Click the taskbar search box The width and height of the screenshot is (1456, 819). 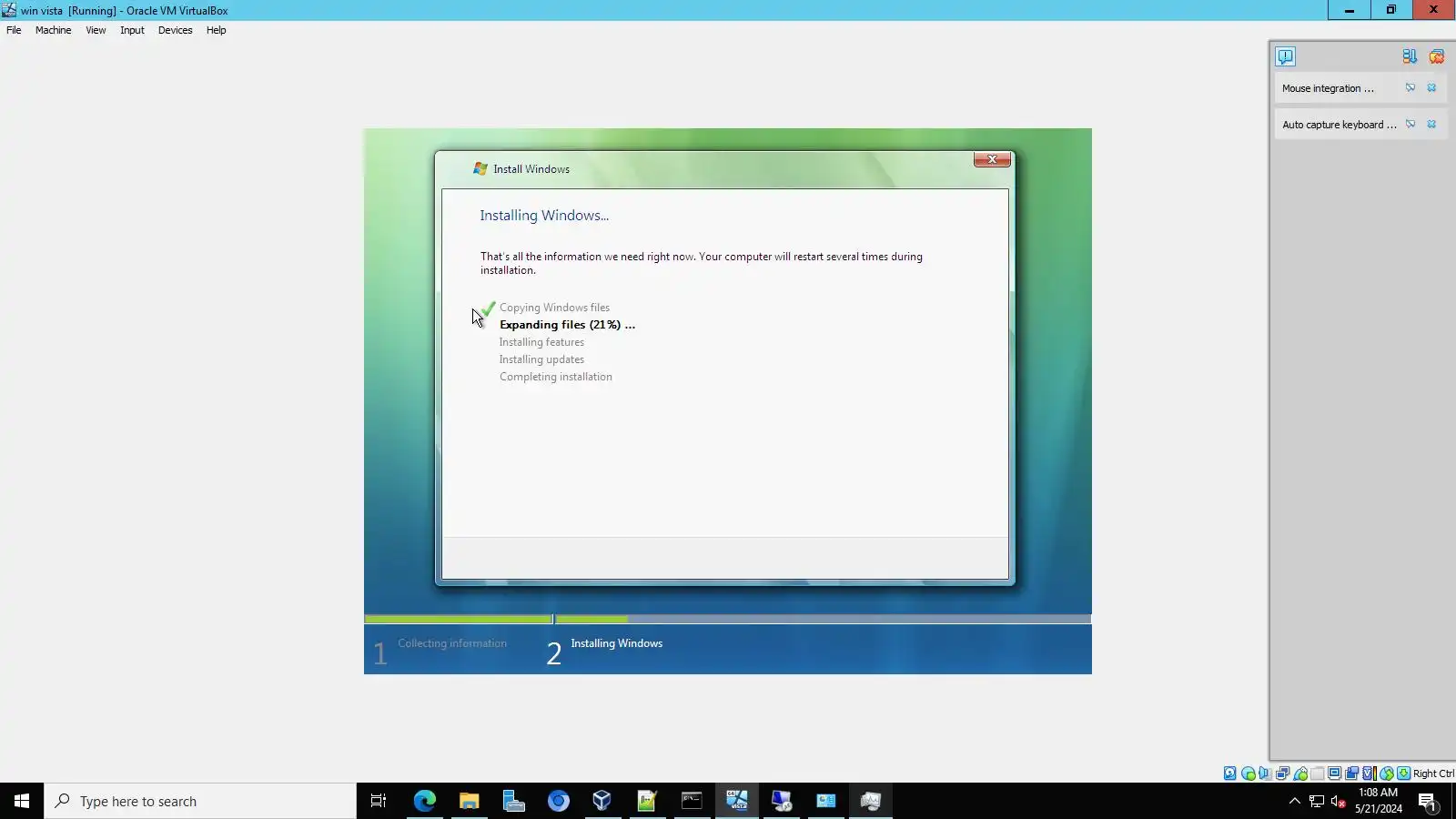[x=200, y=801]
